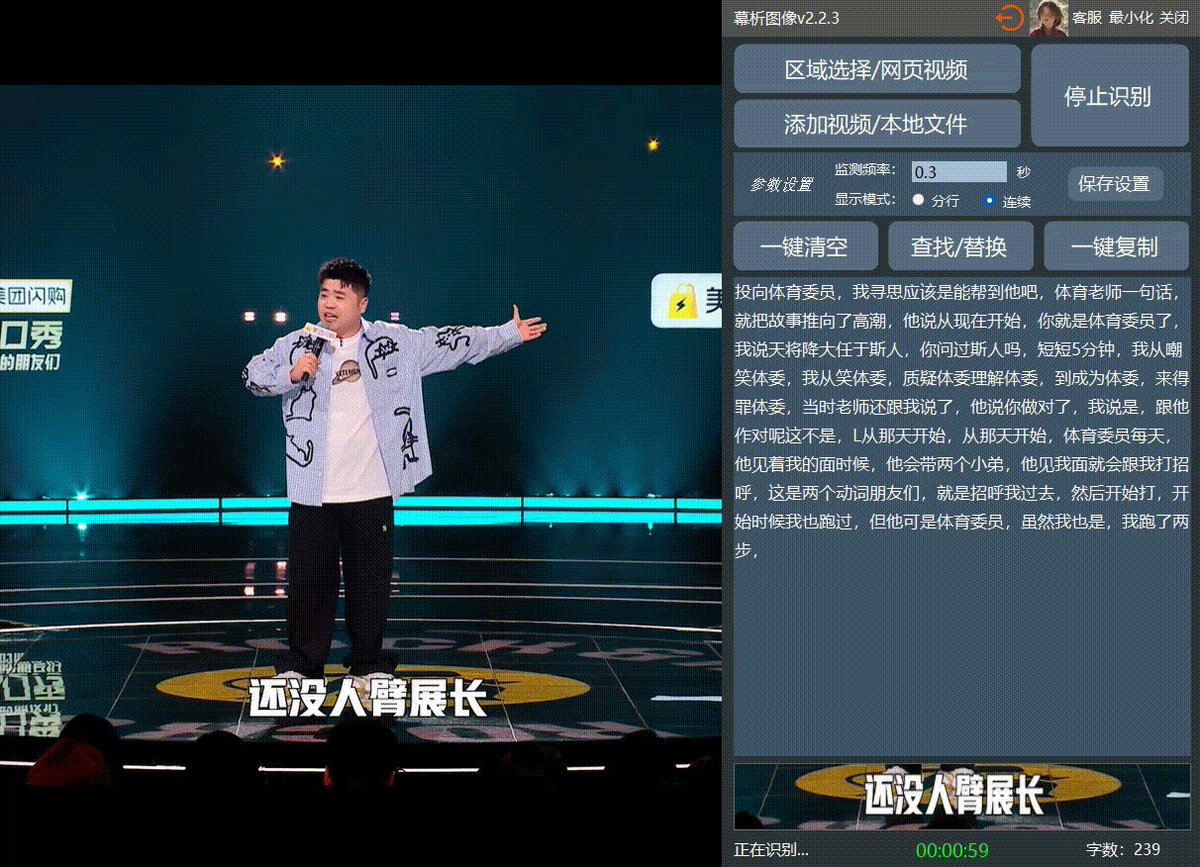
Task: Click the subtitle preview thumbnail 还没人臂展长
Action: click(x=962, y=796)
